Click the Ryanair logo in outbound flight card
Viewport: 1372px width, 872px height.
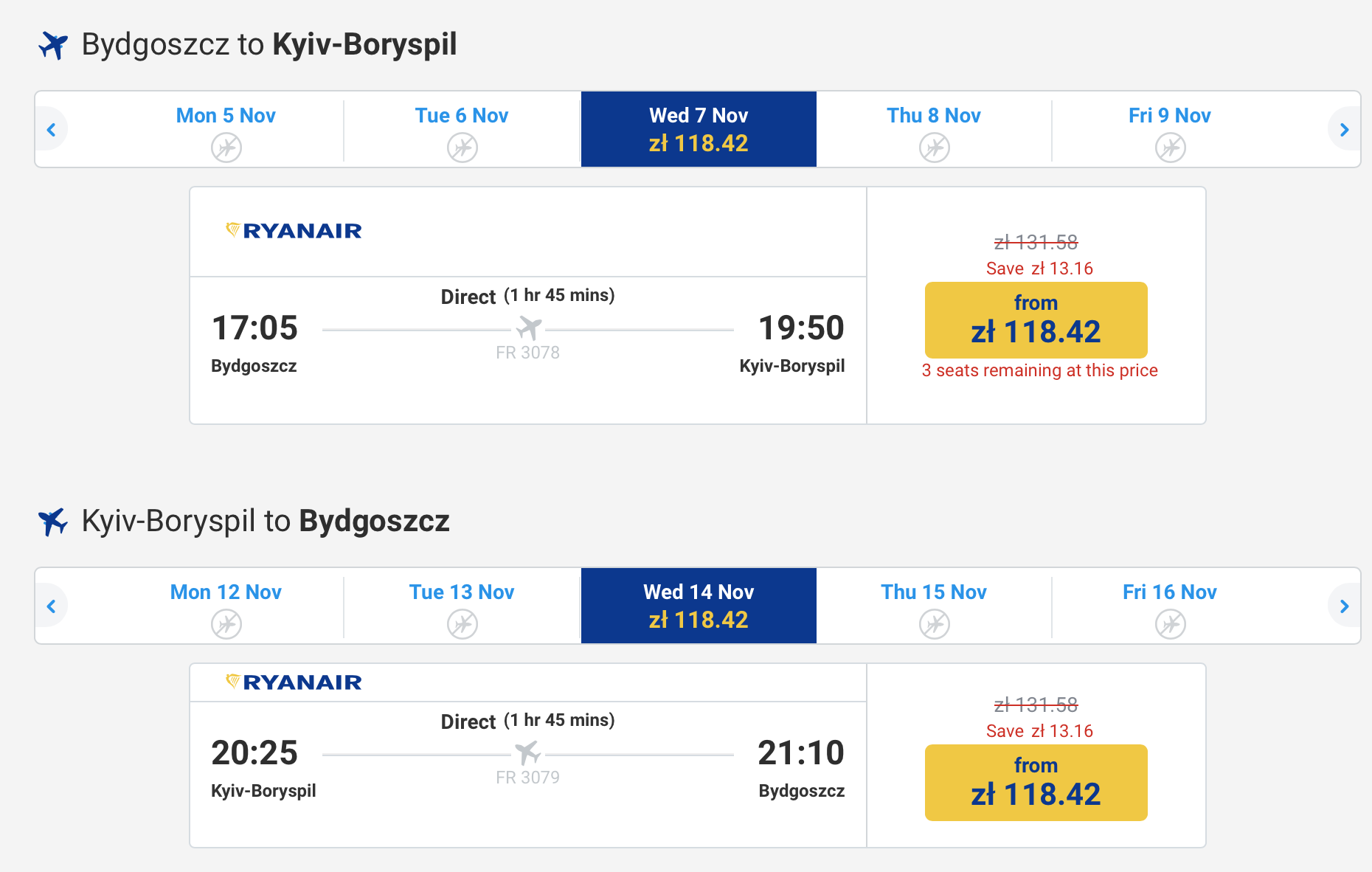pos(294,231)
